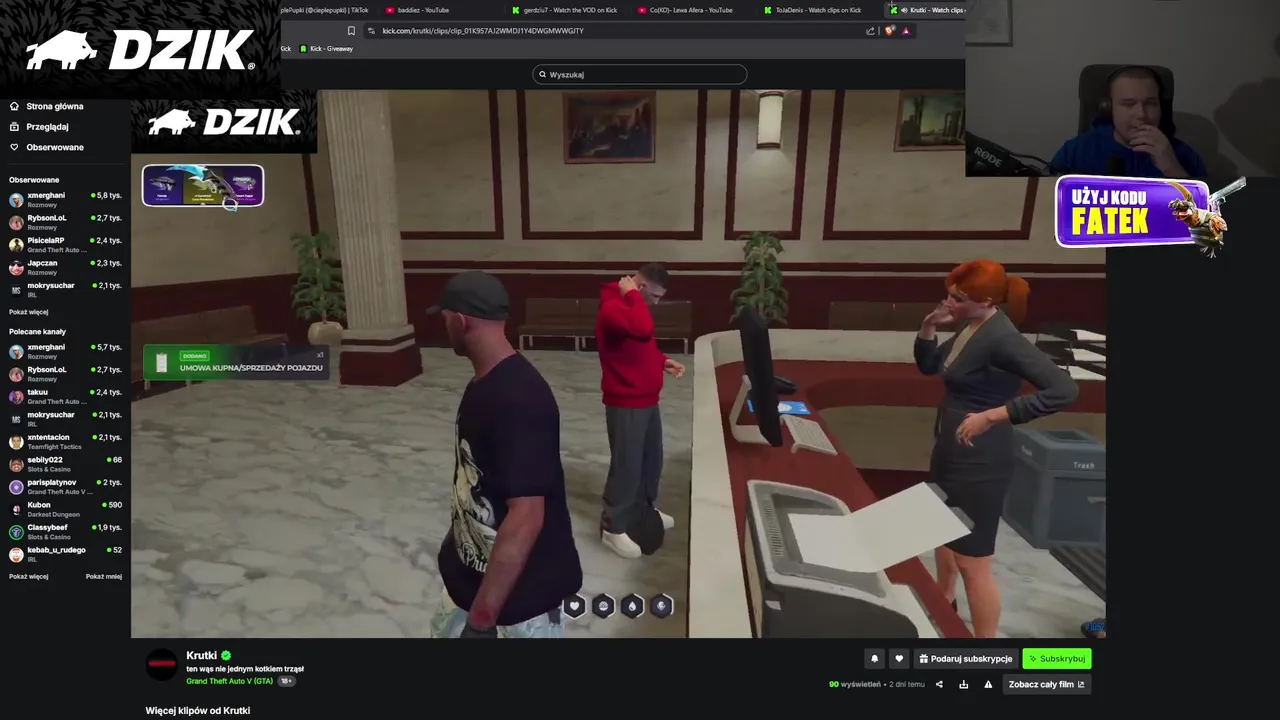The image size is (1280, 720).
Task: Click the '90 wyświetleń' view count
Action: coord(855,685)
